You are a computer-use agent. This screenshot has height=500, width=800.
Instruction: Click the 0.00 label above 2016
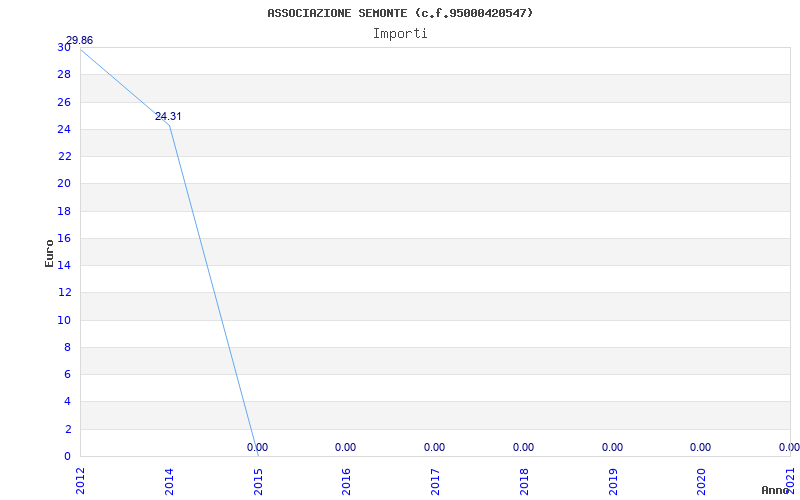[345, 447]
